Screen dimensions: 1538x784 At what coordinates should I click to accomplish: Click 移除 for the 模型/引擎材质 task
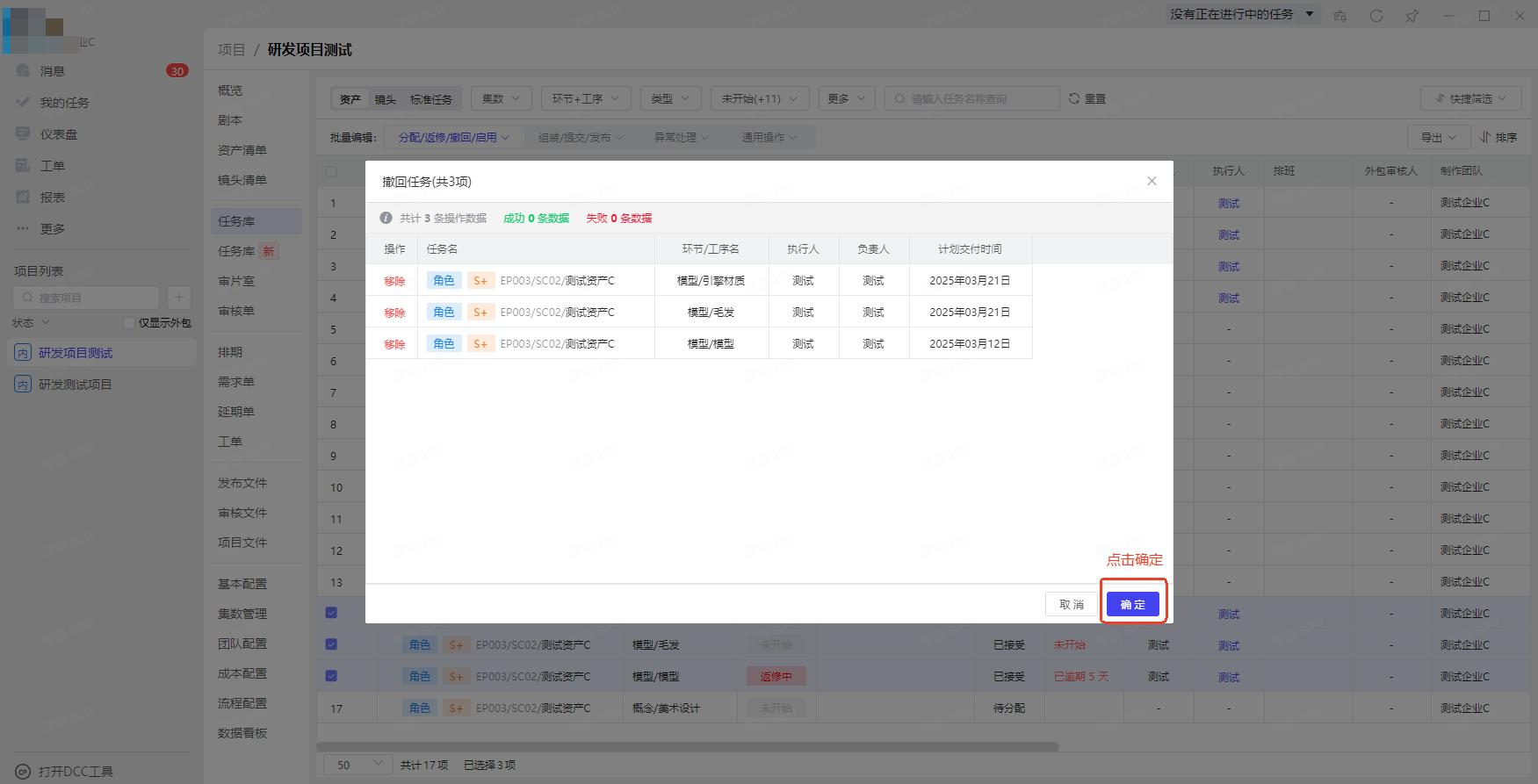394,281
